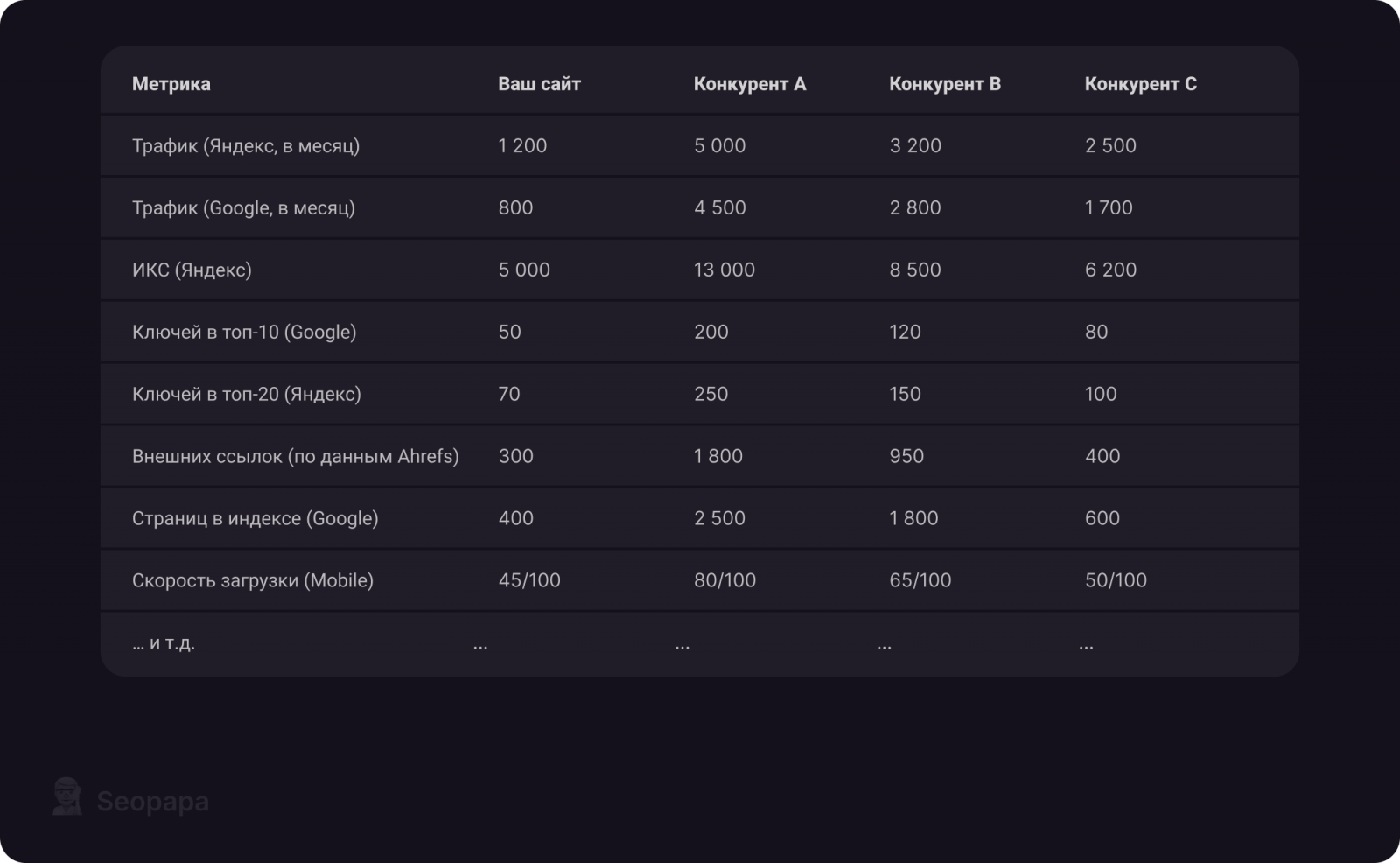The image size is (1400, 863).
Task: Select the Ваш сайт column header
Action: [539, 84]
